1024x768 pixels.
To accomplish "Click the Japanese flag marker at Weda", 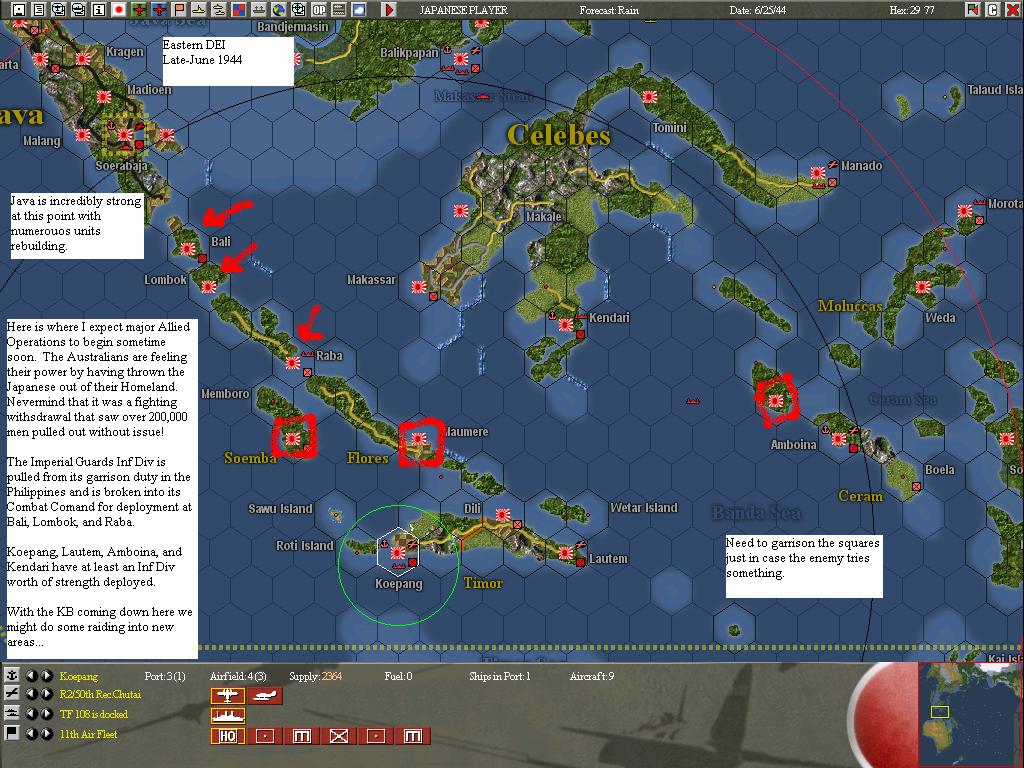I will pyautogui.click(x=923, y=287).
